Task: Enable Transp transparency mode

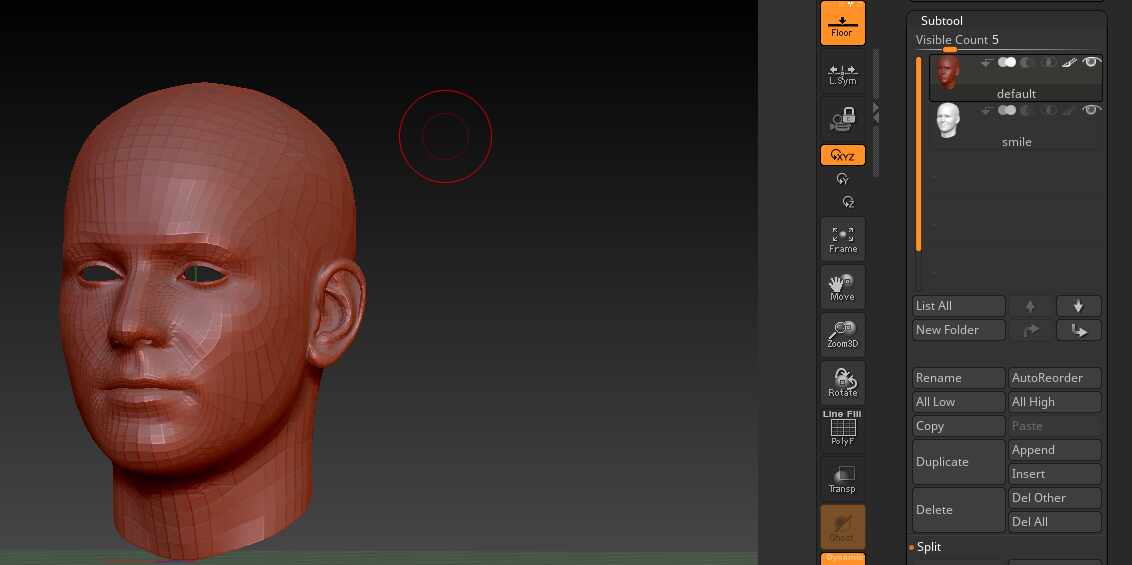Action: pos(842,478)
